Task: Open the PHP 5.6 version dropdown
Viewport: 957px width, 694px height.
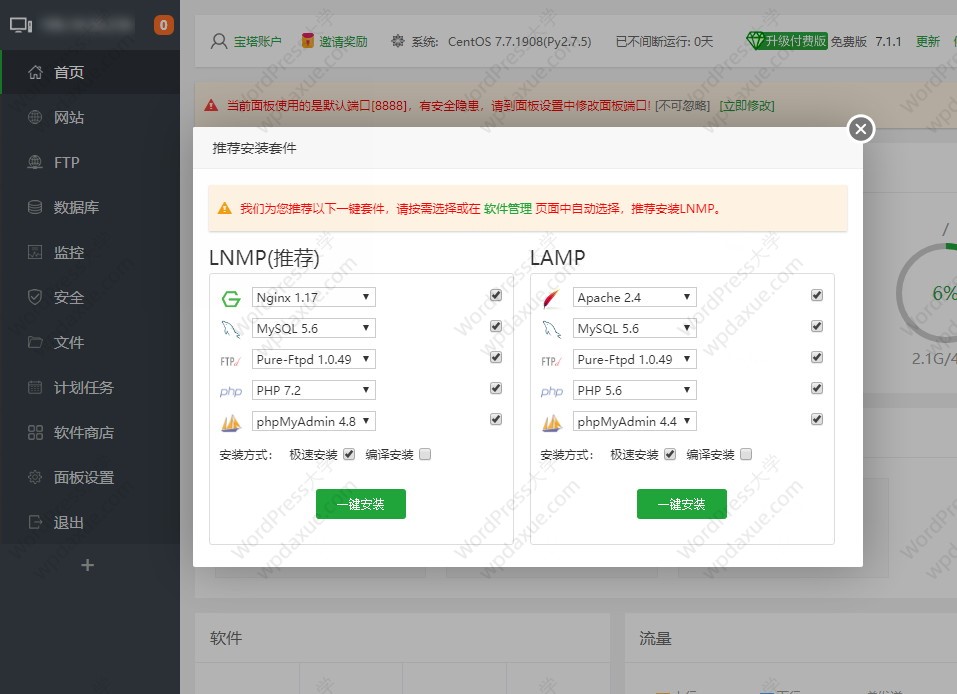Action: 635,391
